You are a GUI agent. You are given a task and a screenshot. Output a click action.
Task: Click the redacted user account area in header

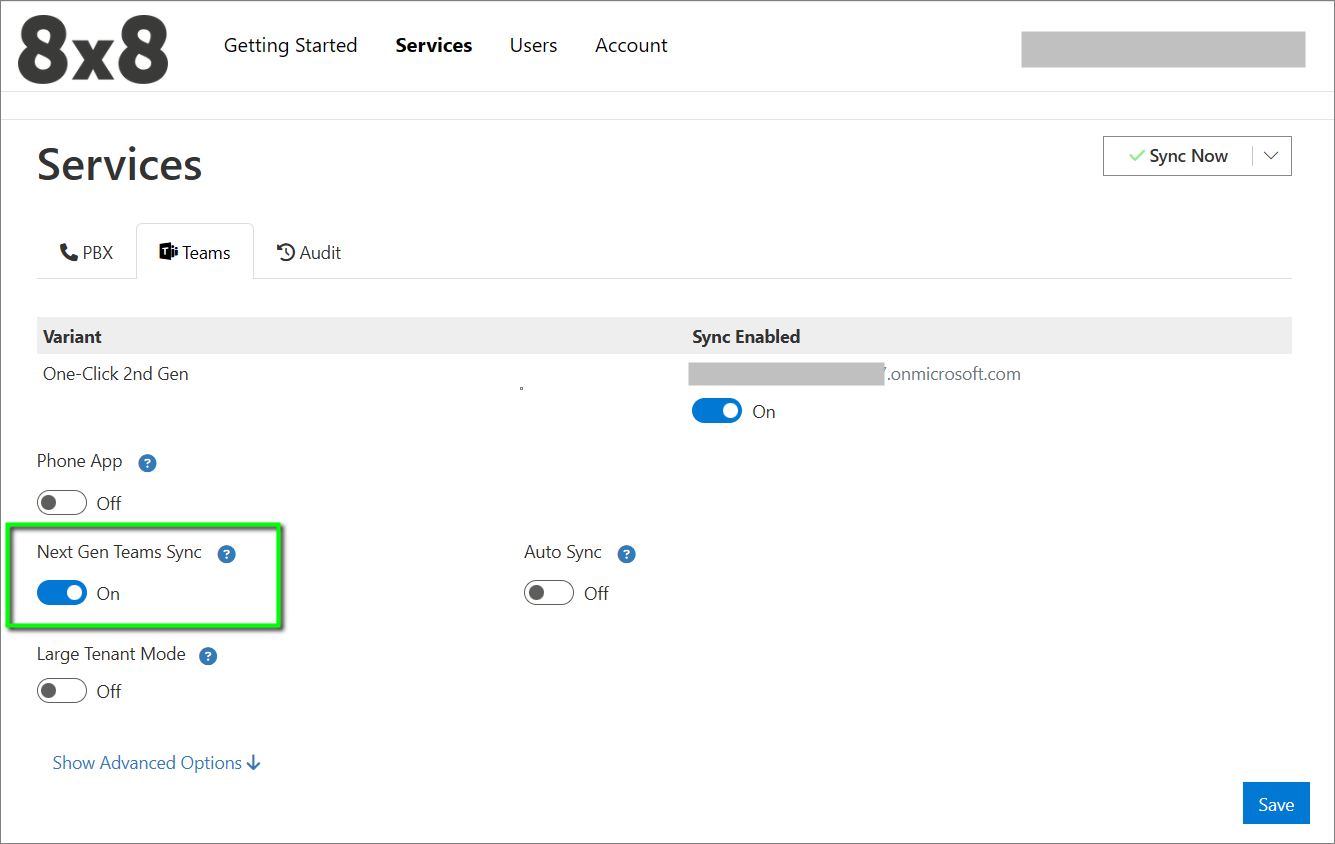click(x=1163, y=49)
